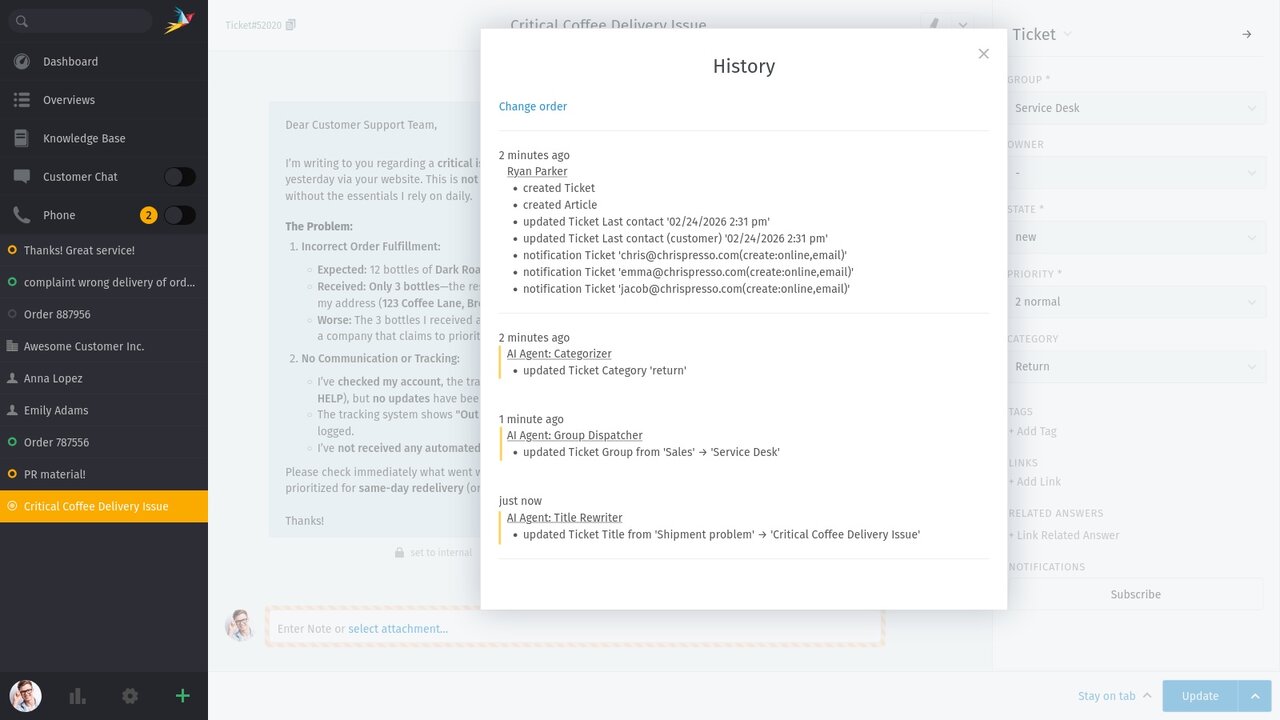
Task: Copy ticket number with clipboard icon
Action: [x=291, y=25]
